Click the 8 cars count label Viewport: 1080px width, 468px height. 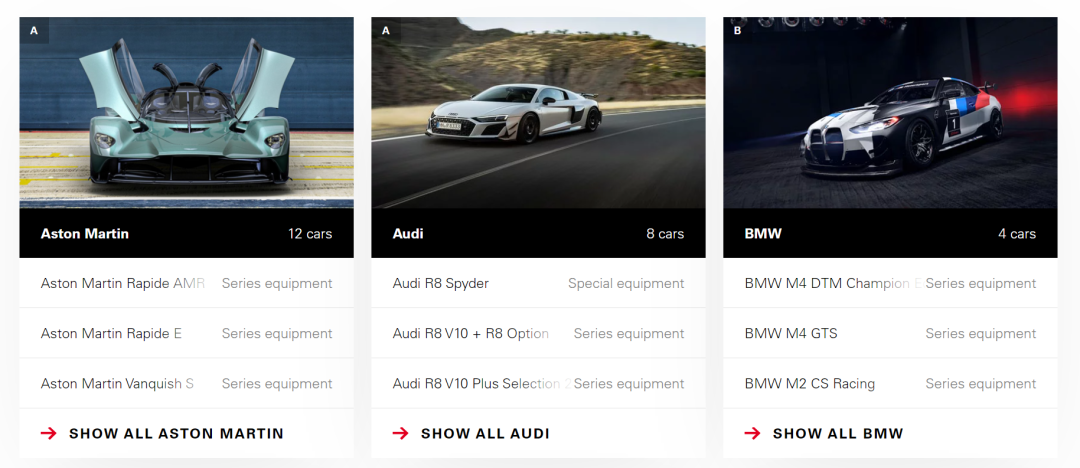665,234
